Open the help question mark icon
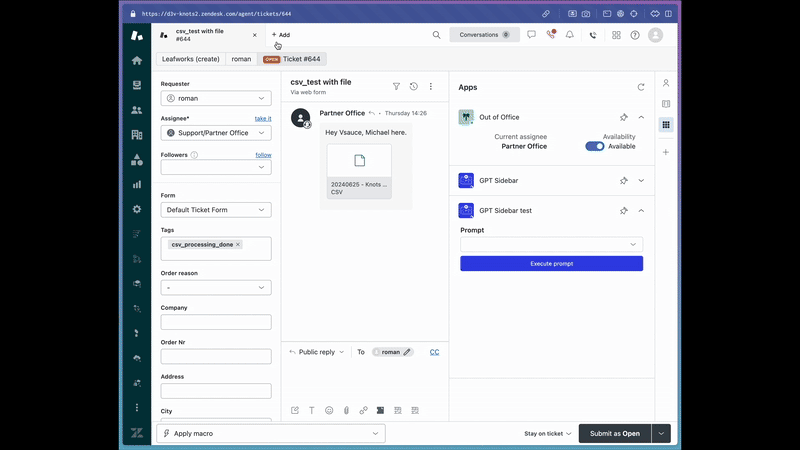 click(635, 35)
